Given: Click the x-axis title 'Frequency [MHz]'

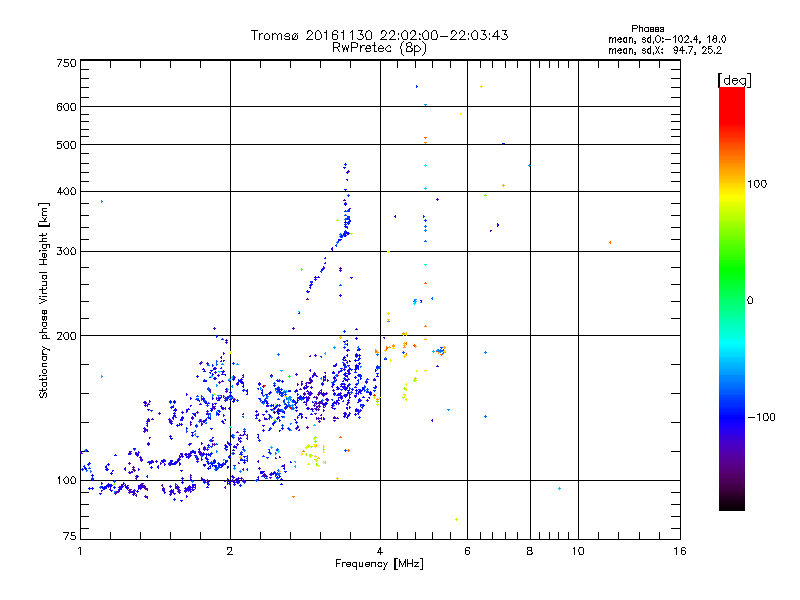Looking at the screenshot, I should click(379, 564).
